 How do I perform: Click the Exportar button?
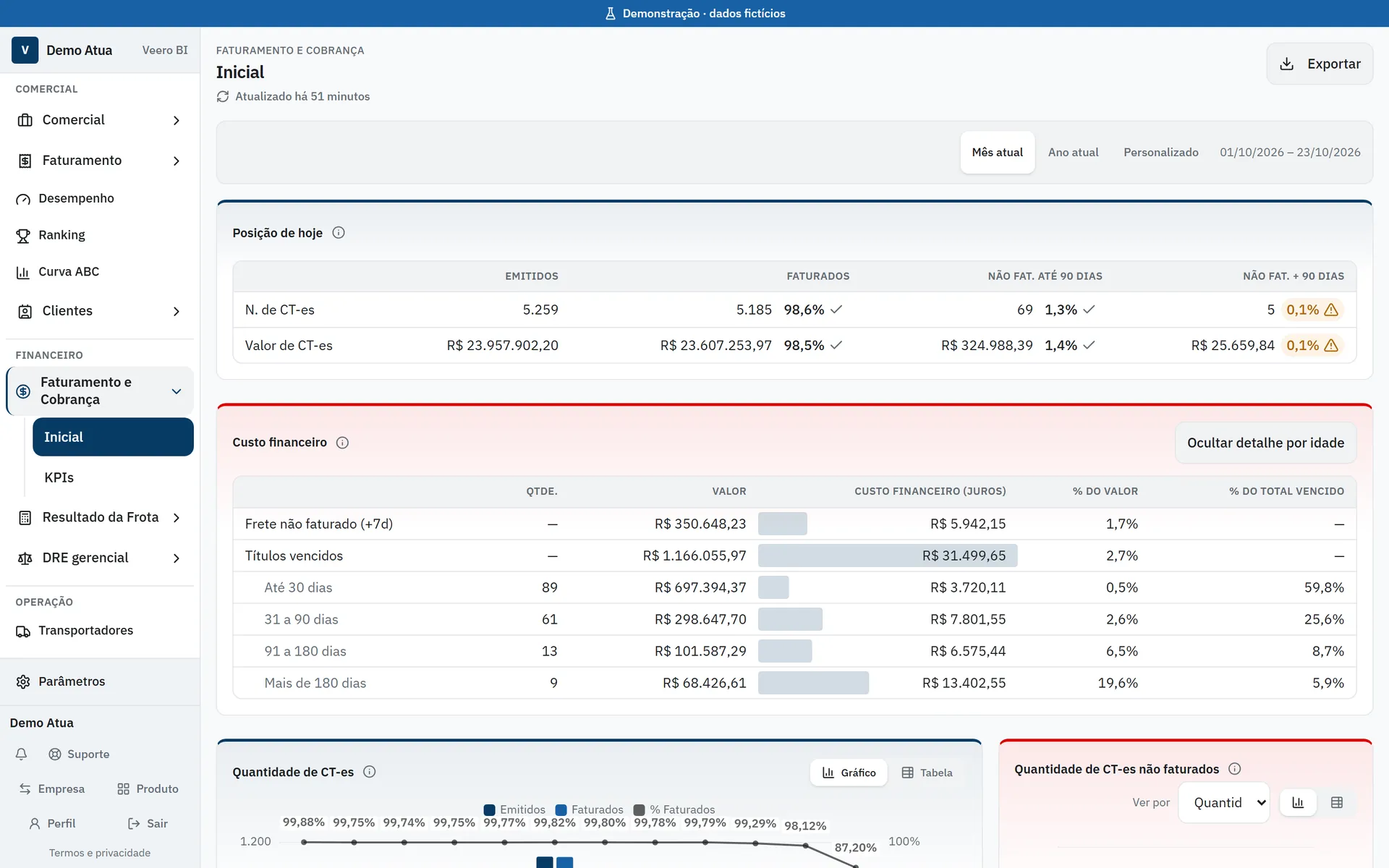[x=1320, y=64]
